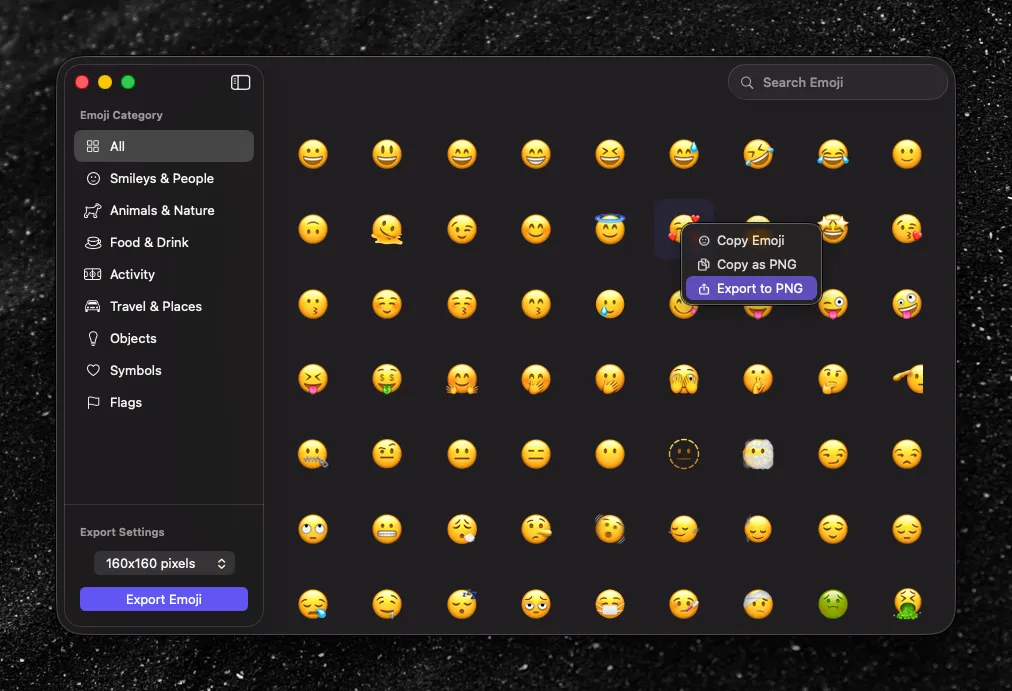The image size is (1012, 691).
Task: Pick the face in clouds emoji
Action: (x=758, y=454)
